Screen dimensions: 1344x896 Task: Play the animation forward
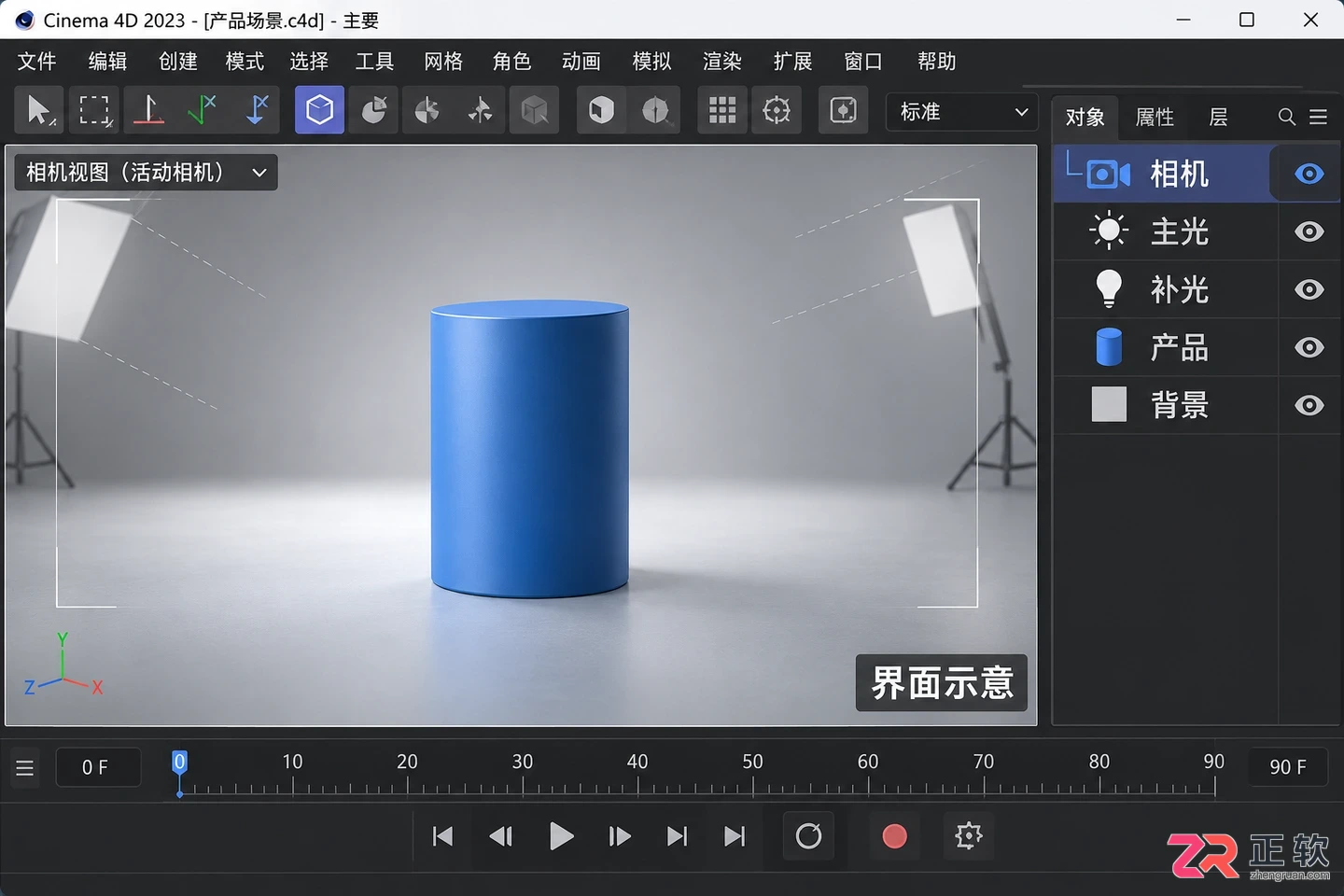click(x=561, y=836)
